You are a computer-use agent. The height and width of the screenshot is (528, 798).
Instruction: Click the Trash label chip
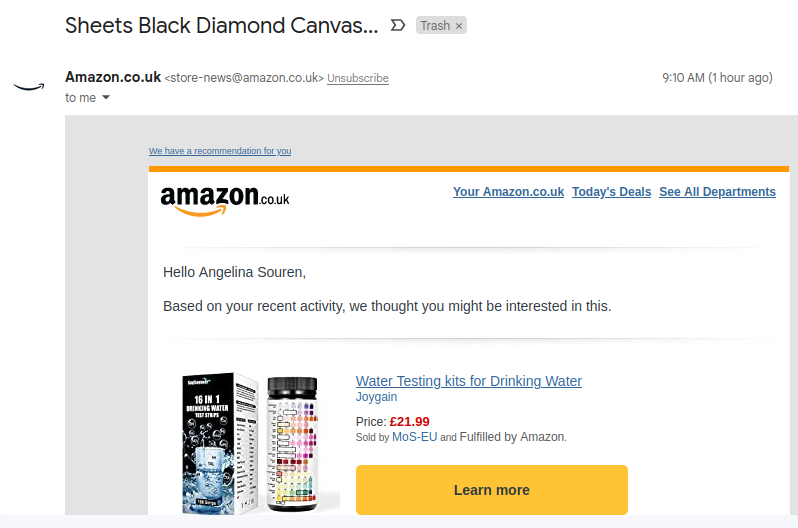(x=435, y=26)
